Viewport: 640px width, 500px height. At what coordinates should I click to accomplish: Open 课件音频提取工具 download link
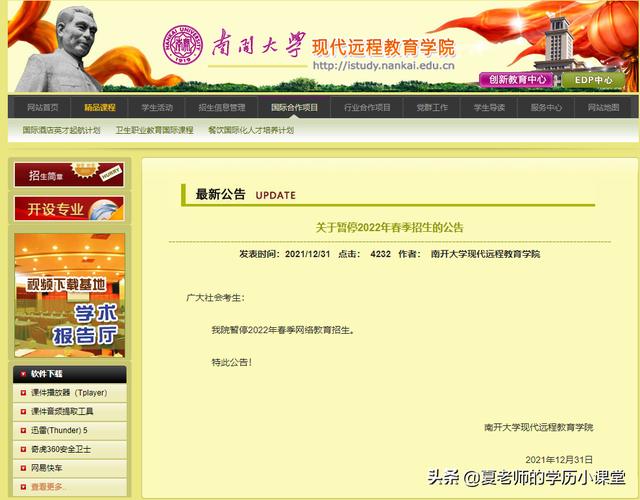[x=62, y=411]
